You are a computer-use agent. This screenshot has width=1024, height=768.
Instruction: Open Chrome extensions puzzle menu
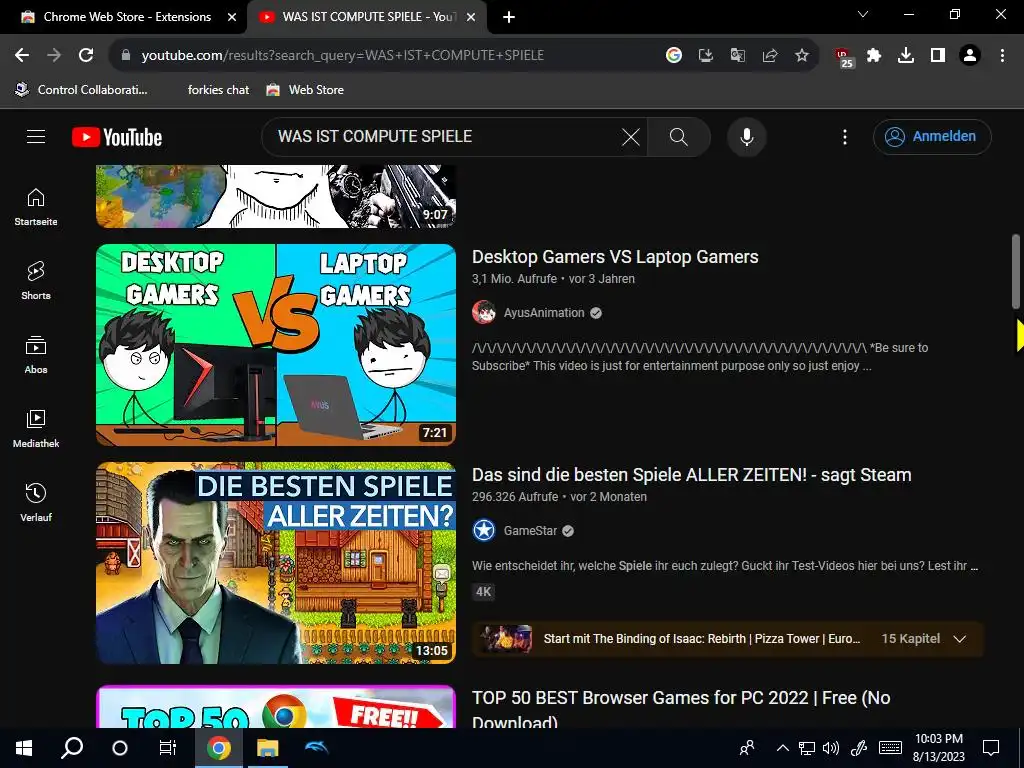pos(874,55)
